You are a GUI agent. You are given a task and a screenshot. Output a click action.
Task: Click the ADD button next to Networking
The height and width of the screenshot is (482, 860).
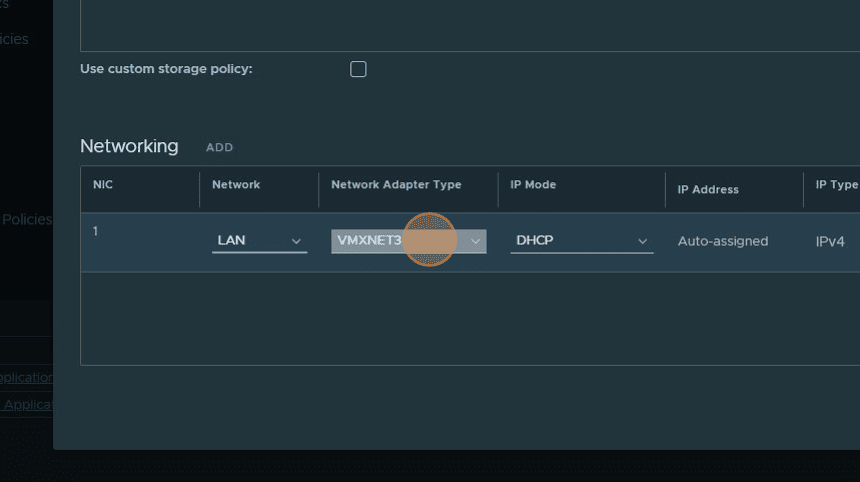[x=219, y=148]
